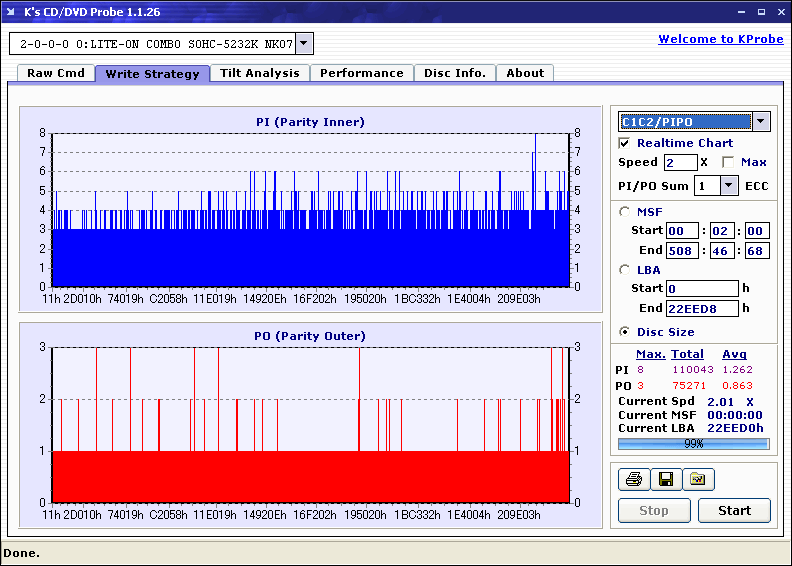The height and width of the screenshot is (566, 792).
Task: Click the printer icon to print chart
Action: (x=633, y=480)
